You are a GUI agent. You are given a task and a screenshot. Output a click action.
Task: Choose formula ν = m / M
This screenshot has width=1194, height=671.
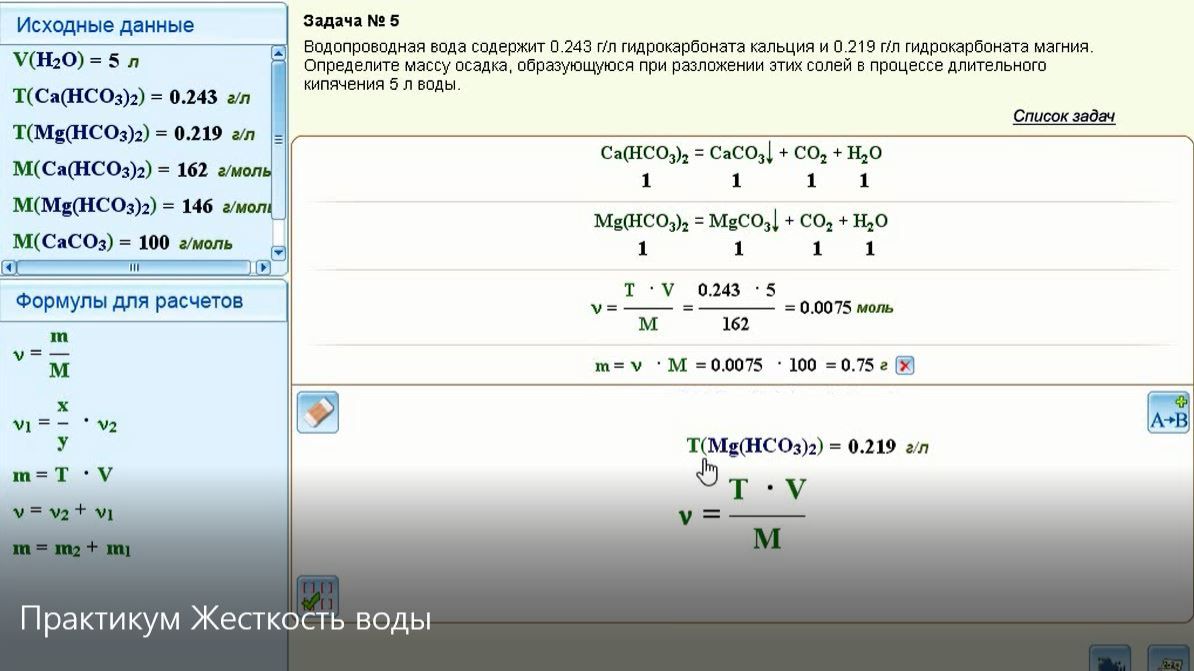(41, 354)
